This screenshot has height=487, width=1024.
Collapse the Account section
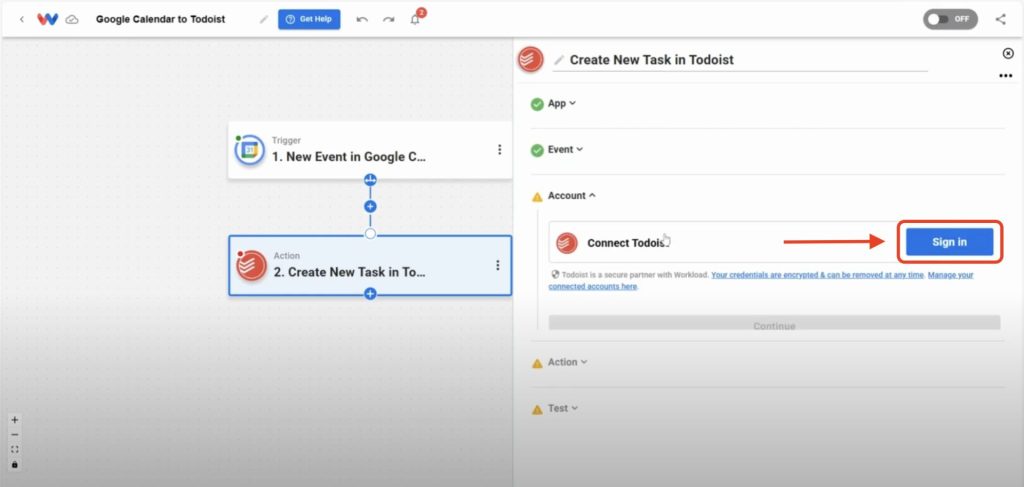point(572,195)
